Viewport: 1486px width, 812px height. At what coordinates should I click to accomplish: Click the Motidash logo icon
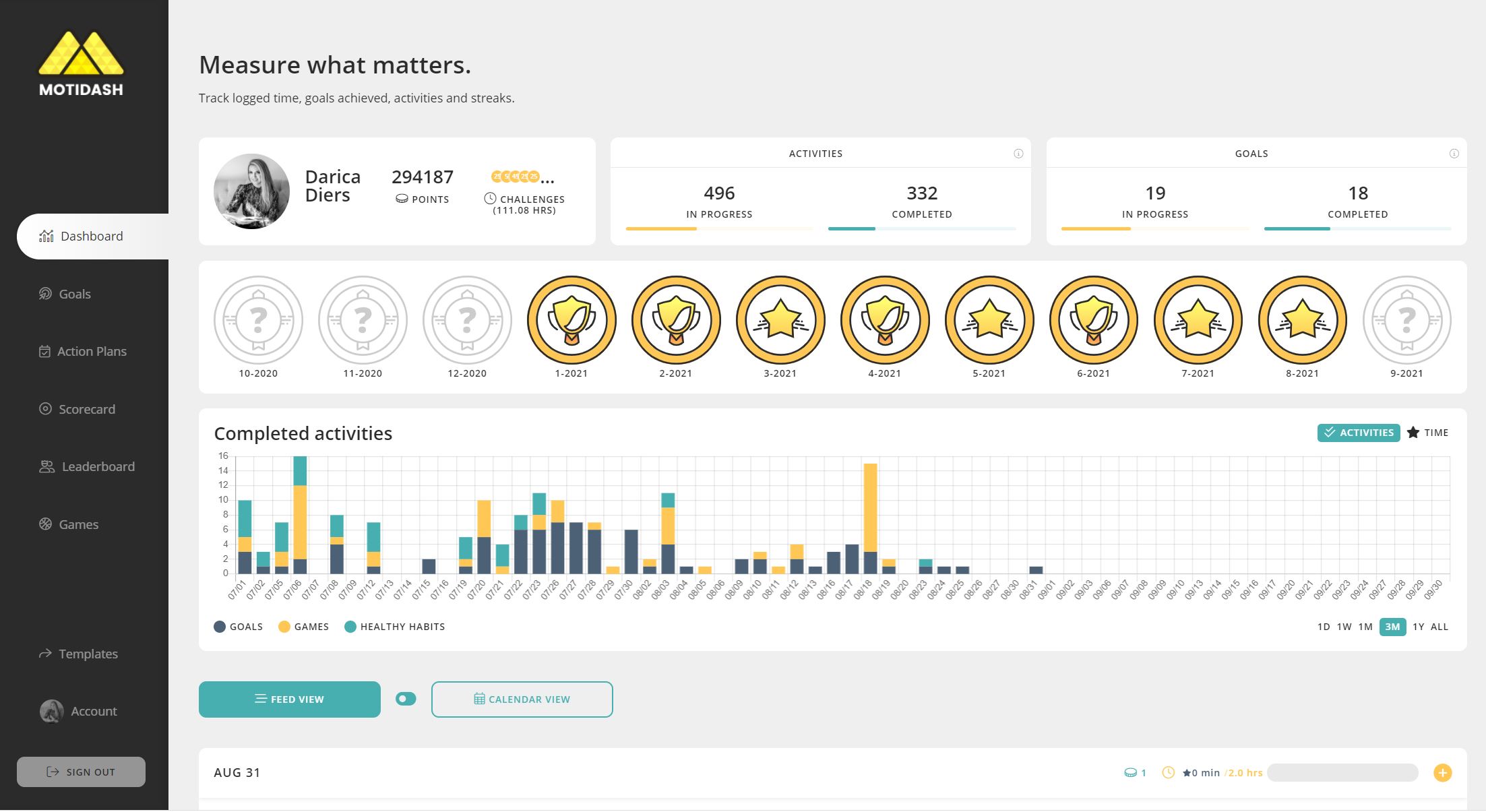(81, 53)
